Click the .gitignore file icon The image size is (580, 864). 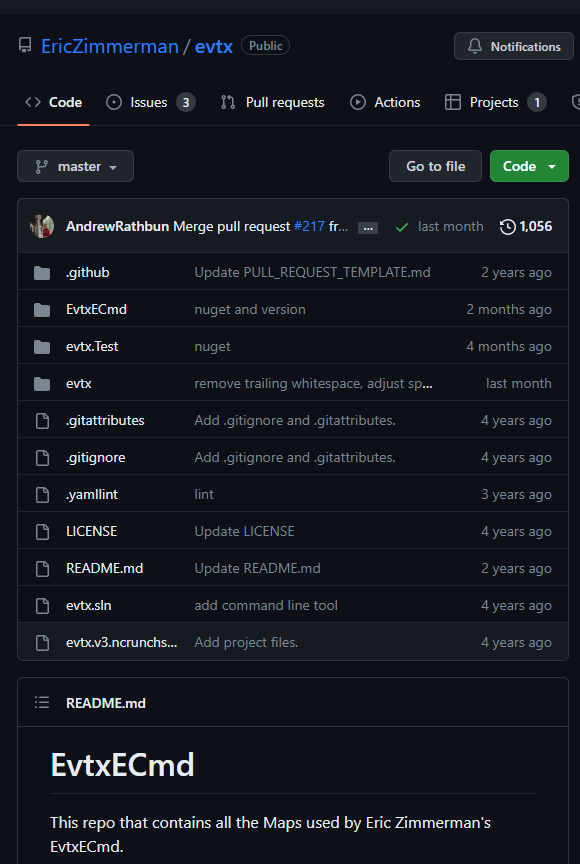pos(42,457)
